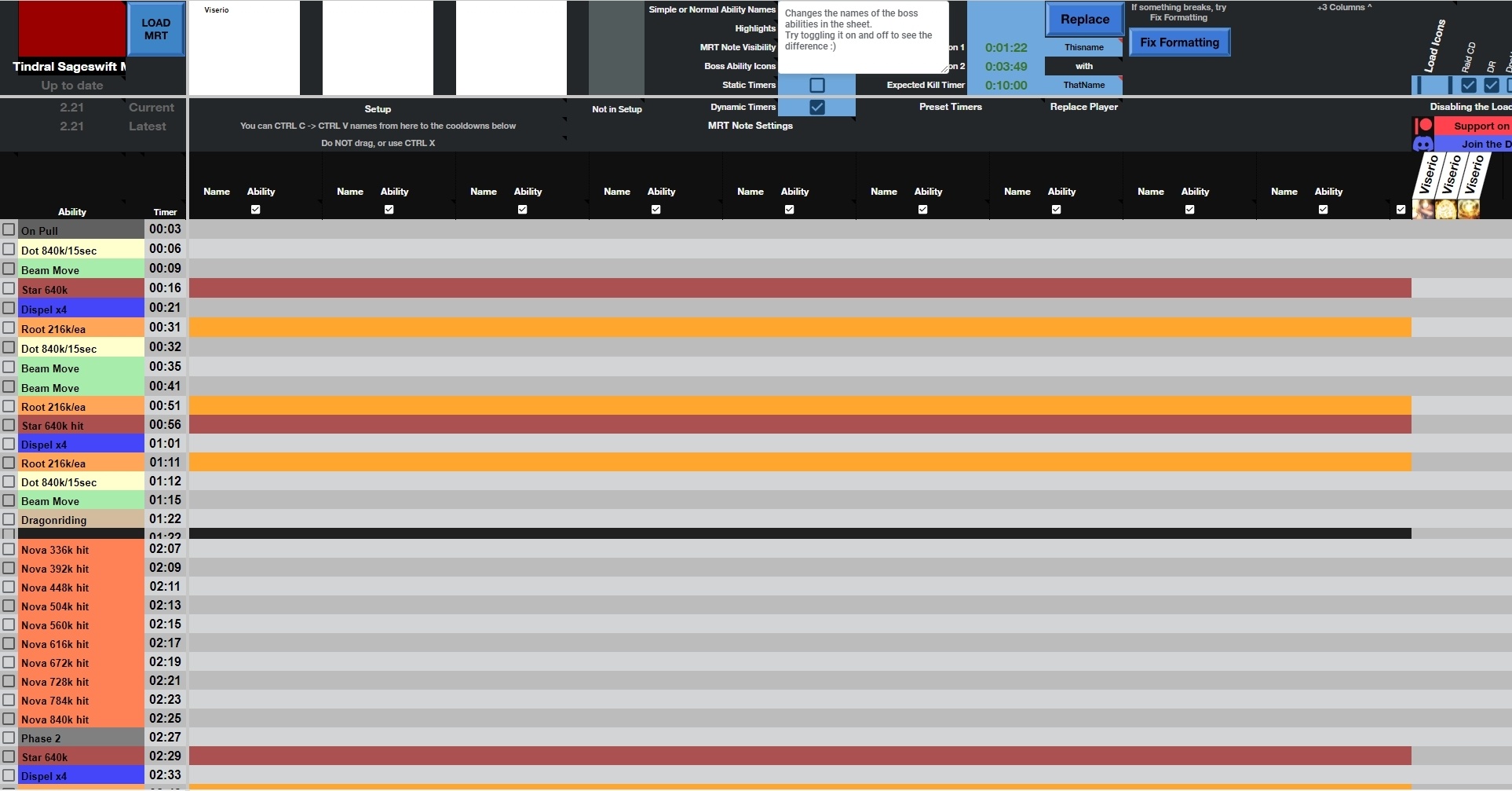Check the Dragonriding row checkbox
Viewport: 1512px width, 791px height.
[9, 519]
